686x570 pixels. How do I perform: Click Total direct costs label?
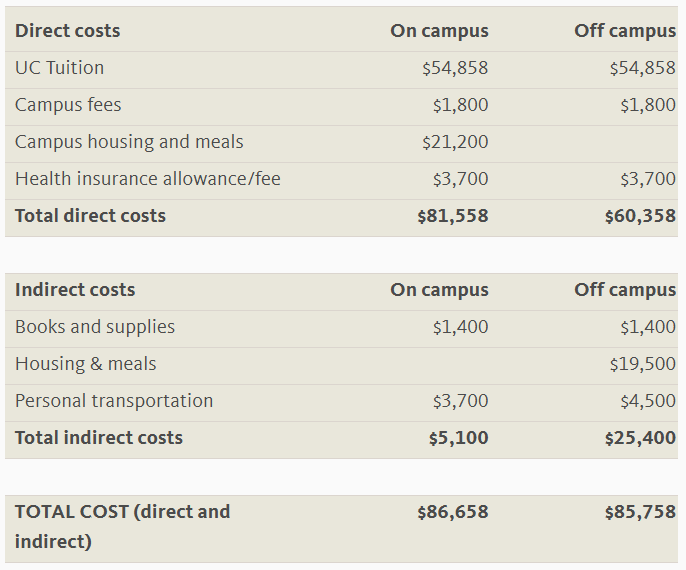(x=90, y=216)
